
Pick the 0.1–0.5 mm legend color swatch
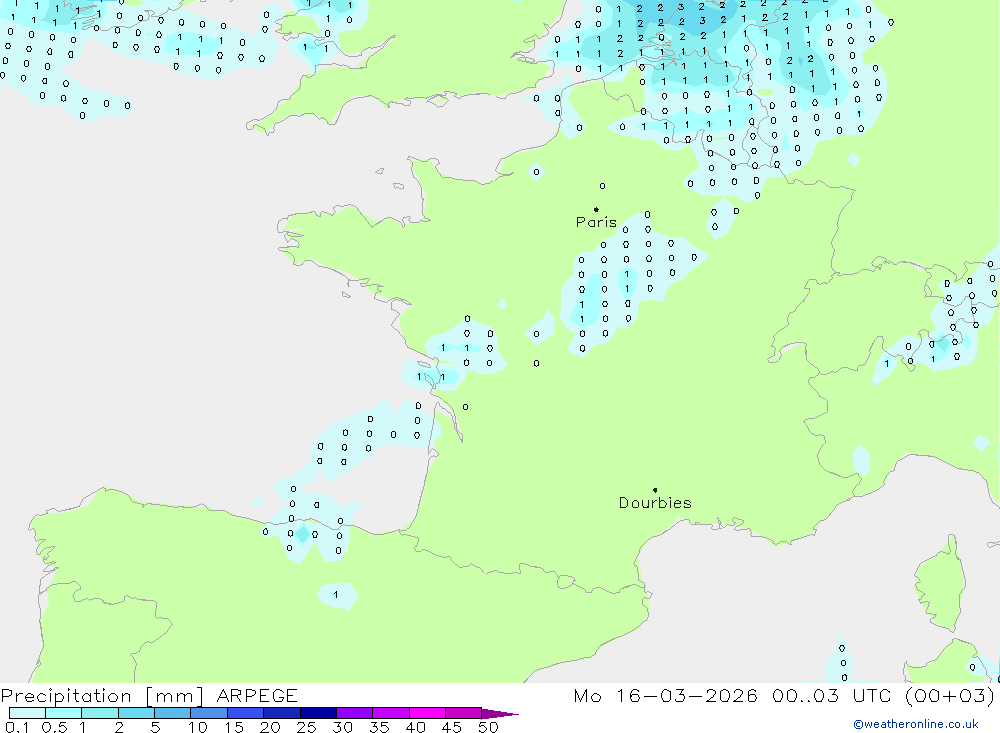[x=27, y=713]
